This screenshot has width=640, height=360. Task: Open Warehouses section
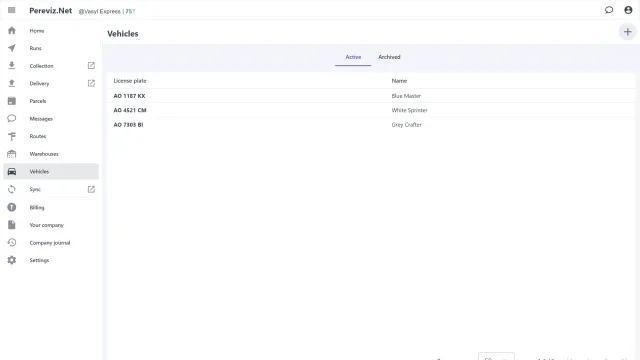point(44,154)
